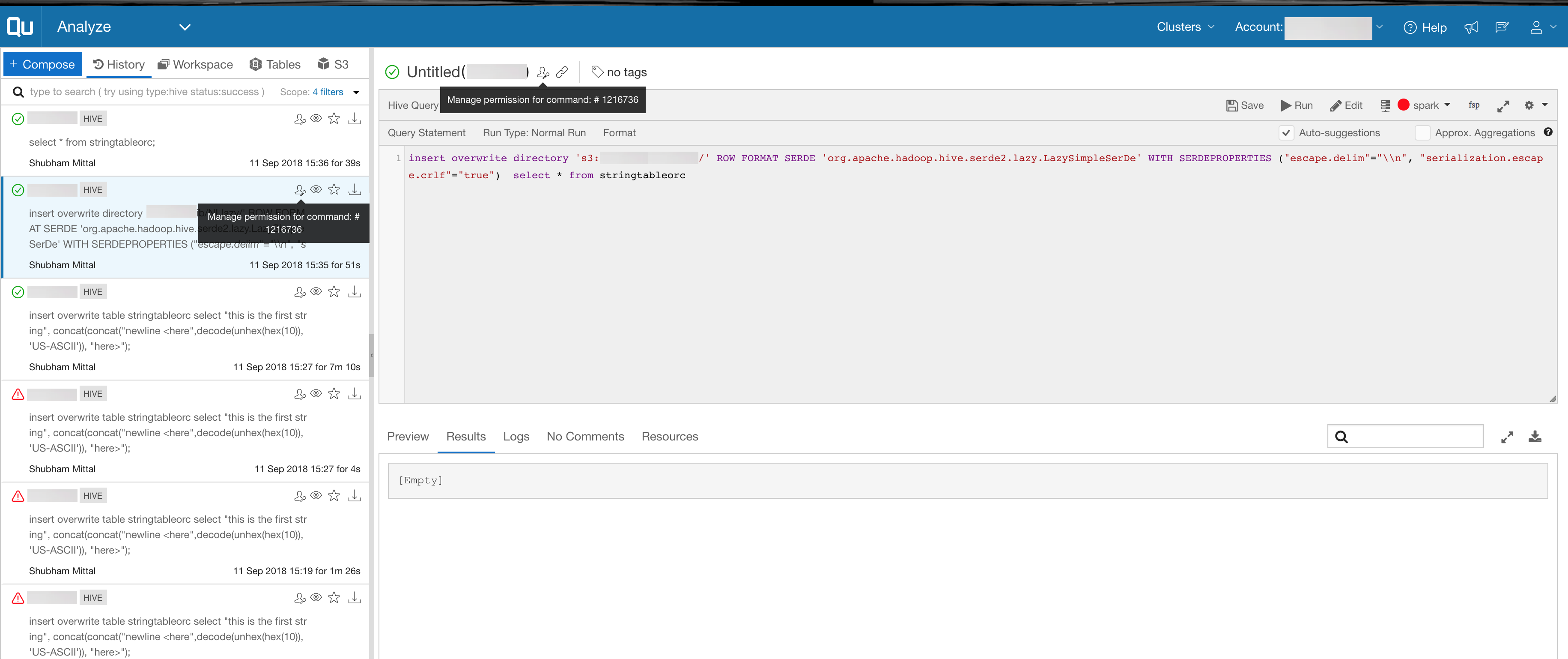Click the no tags label icon
This screenshot has height=659, width=1568.
point(597,72)
